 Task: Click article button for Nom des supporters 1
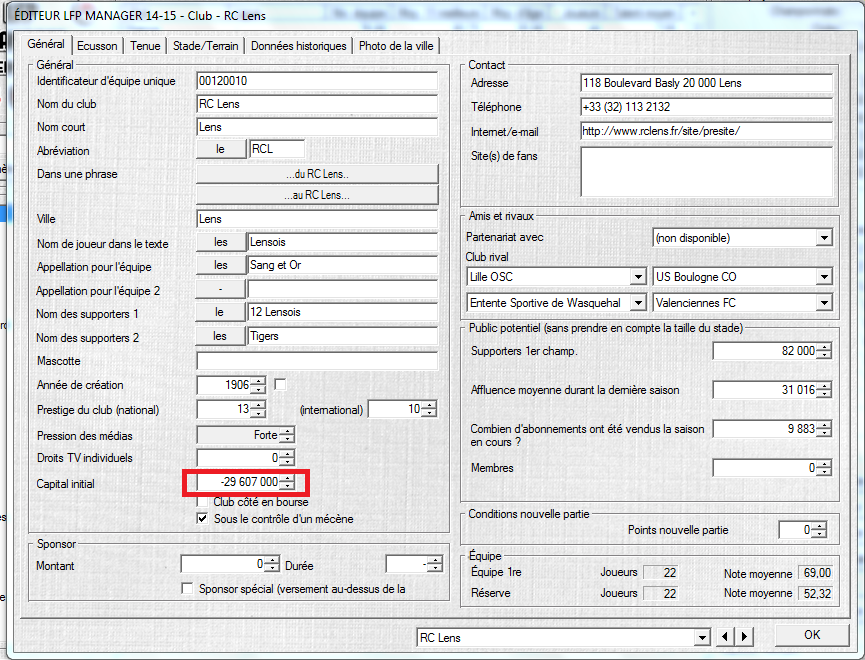coord(220,312)
